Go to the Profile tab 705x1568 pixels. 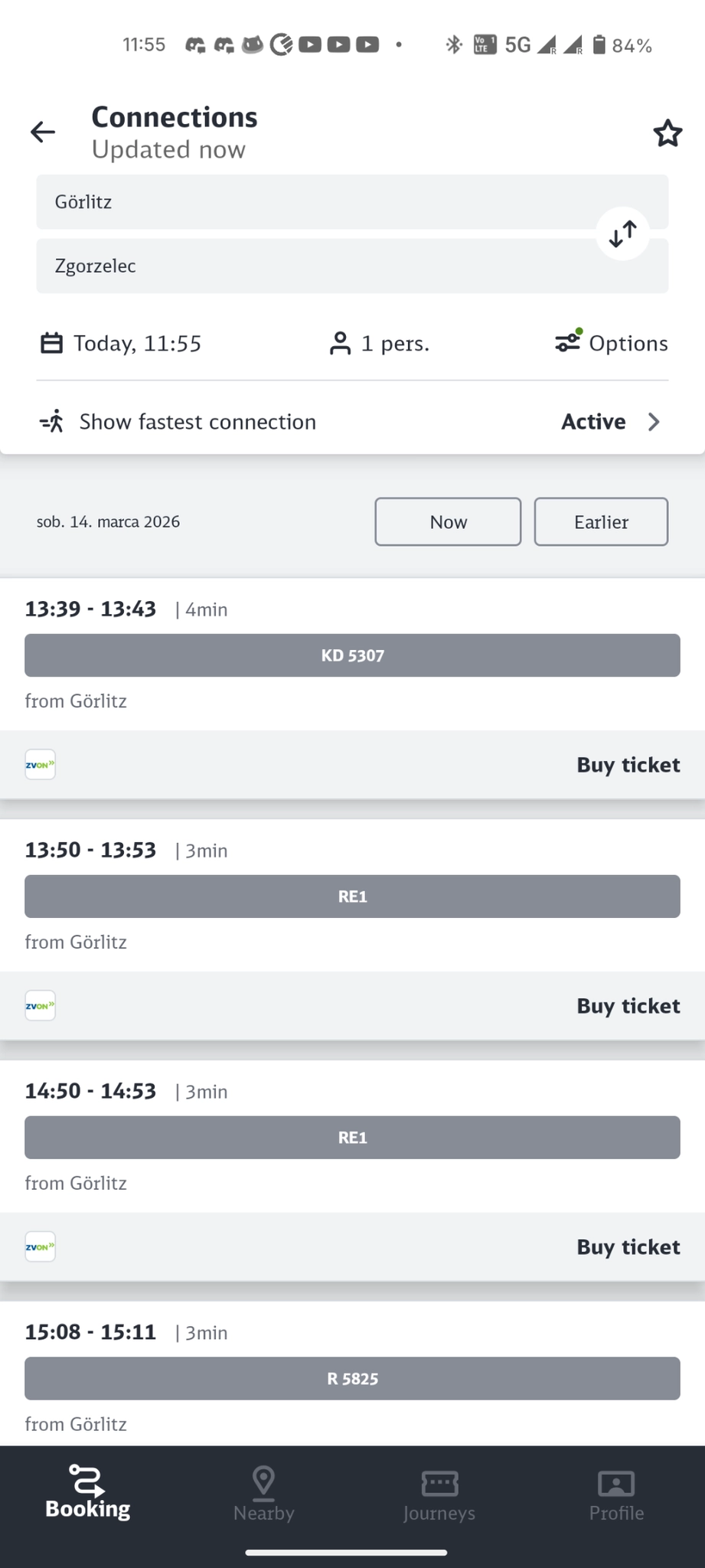[616, 1494]
